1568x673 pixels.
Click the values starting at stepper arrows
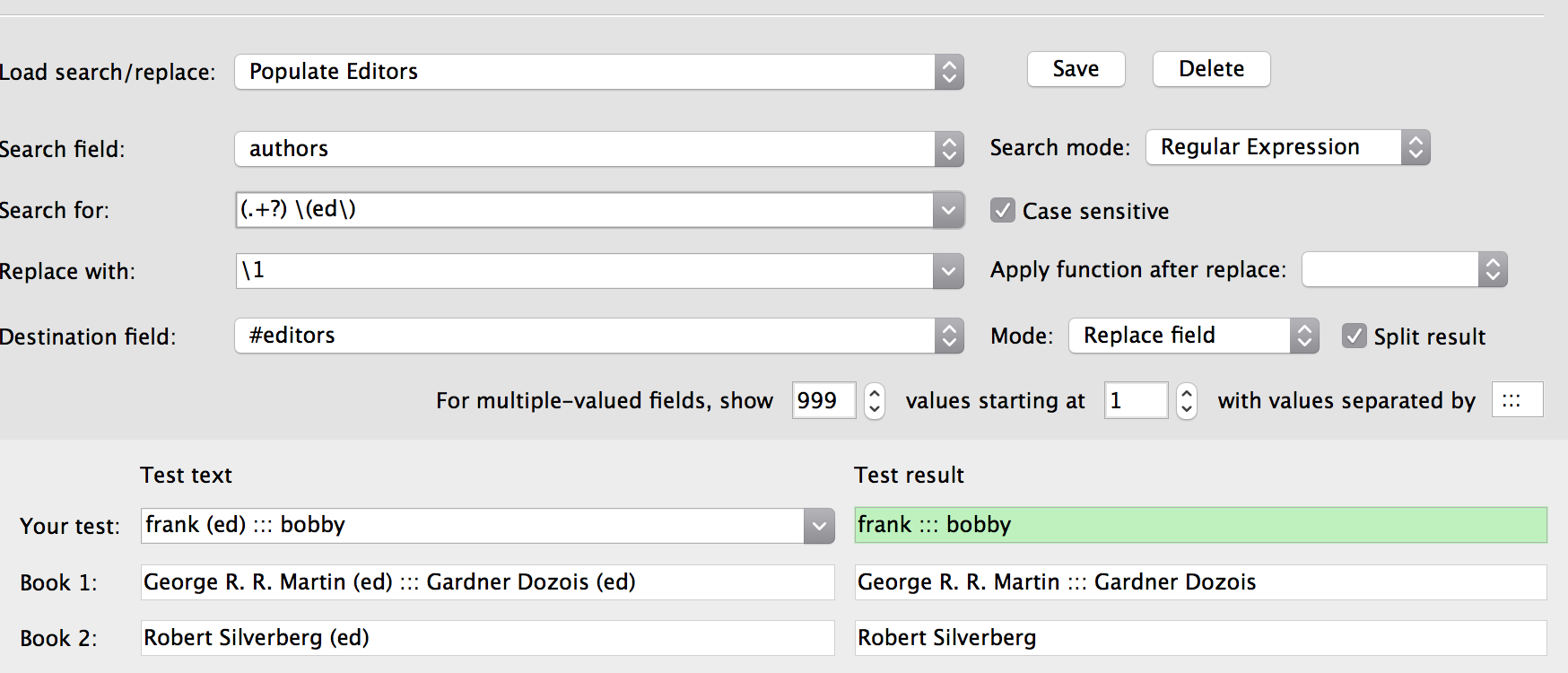coord(1186,400)
